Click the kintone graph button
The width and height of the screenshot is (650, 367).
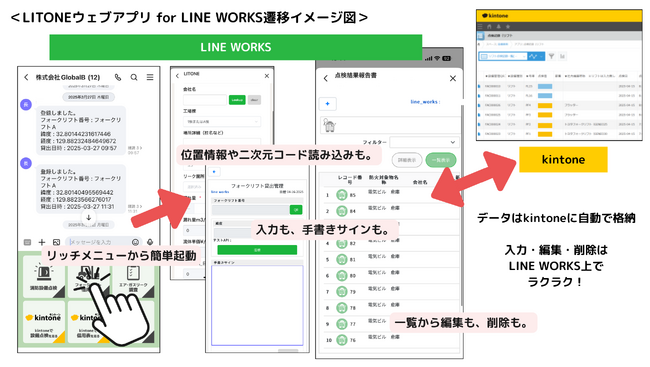pyautogui.click(x=536, y=56)
